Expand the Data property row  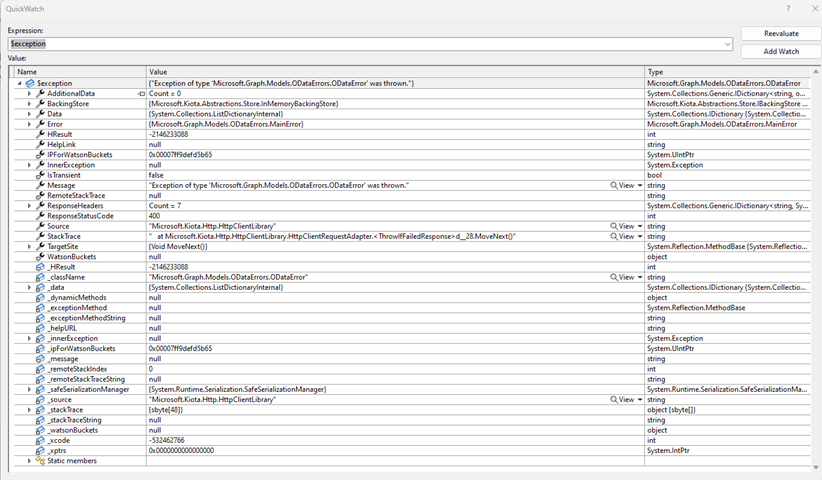(x=29, y=114)
